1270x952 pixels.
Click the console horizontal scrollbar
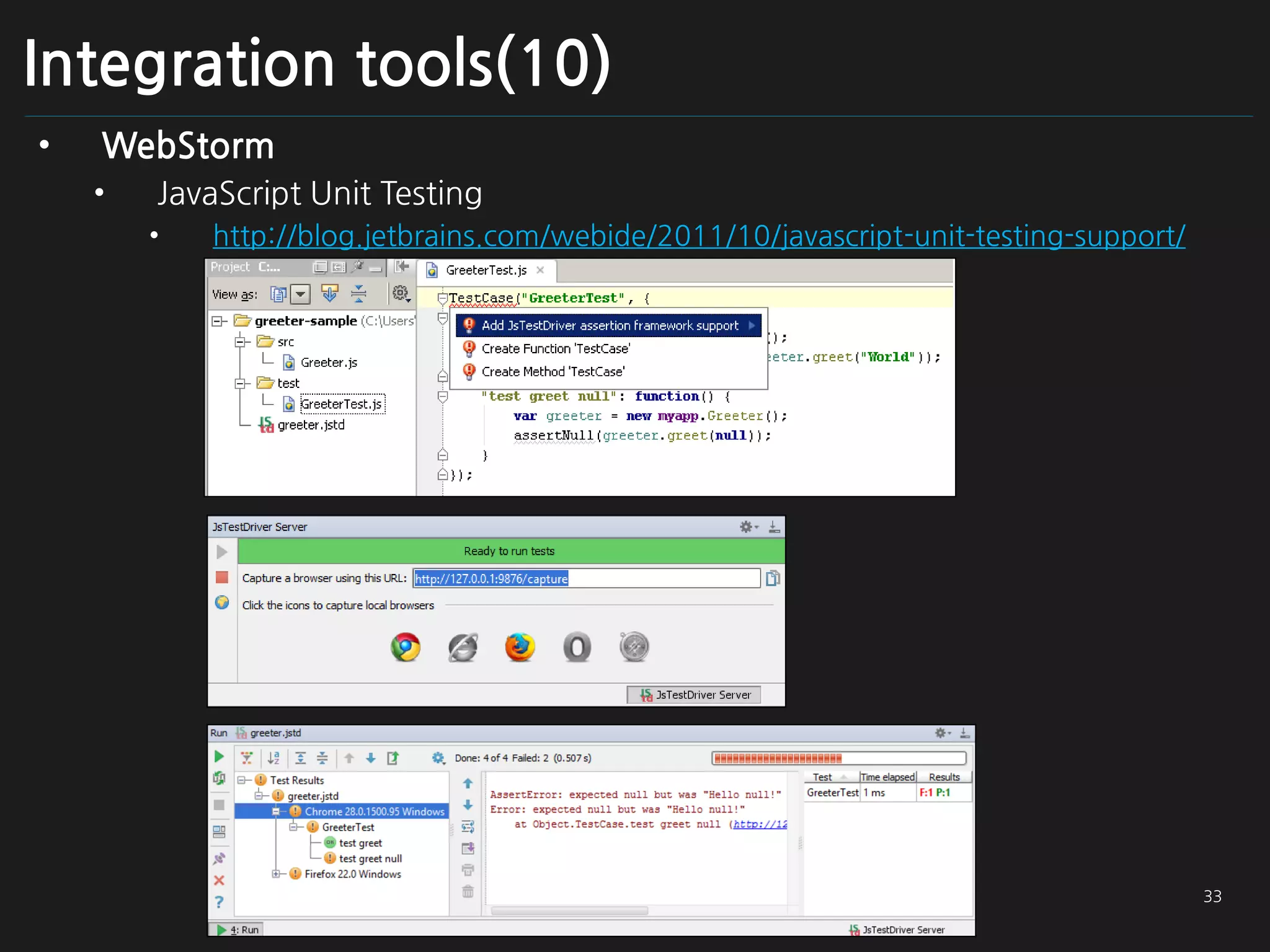[569, 910]
